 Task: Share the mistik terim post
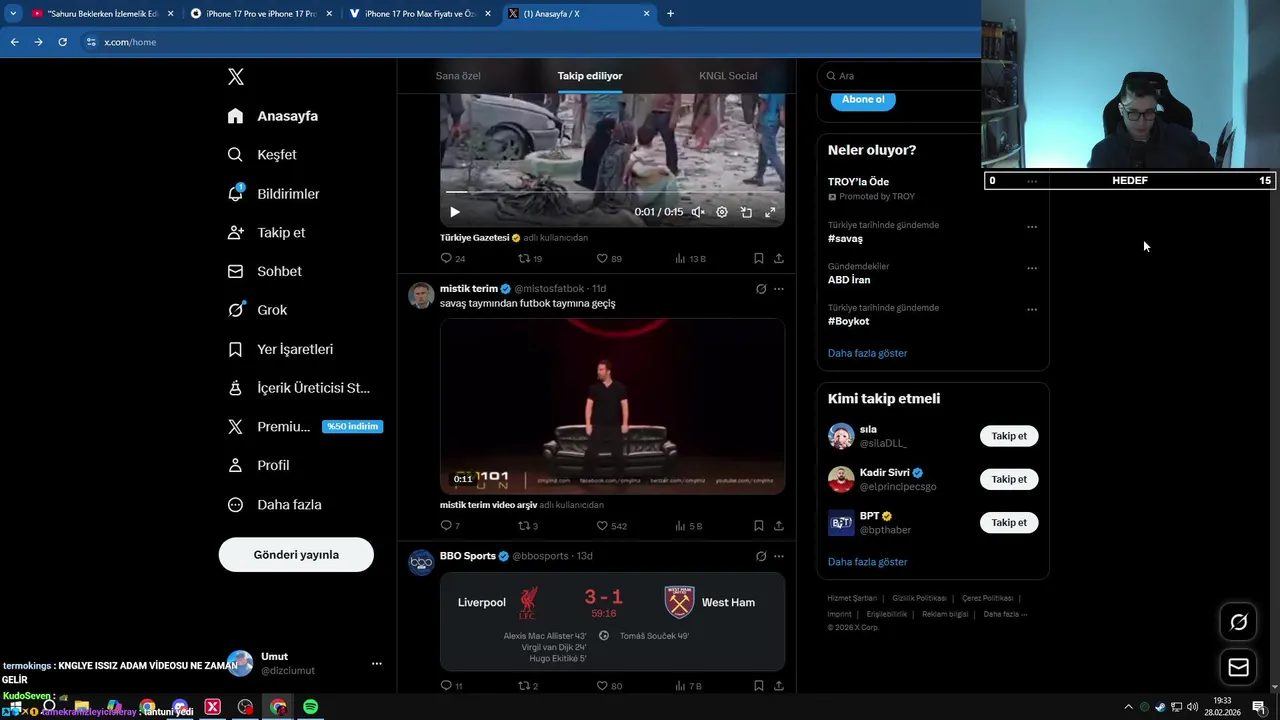(x=779, y=526)
